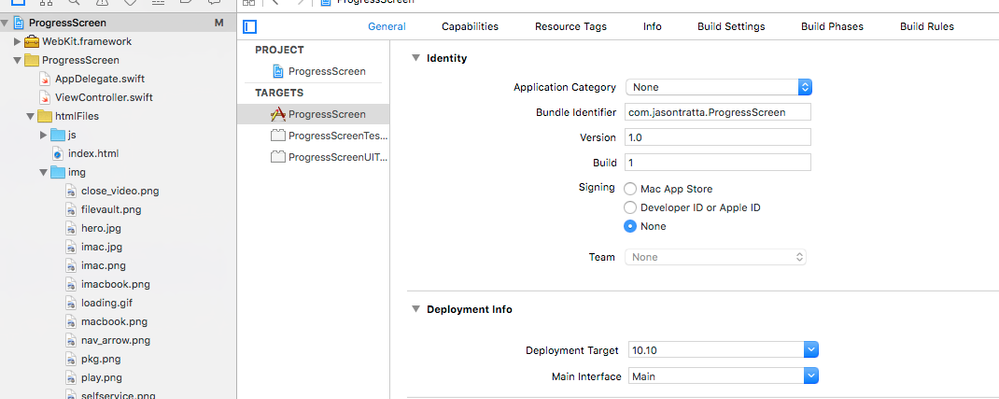Viewport: 999px width, 399px height.
Task: Open the Application Category dropdown
Action: 719,87
